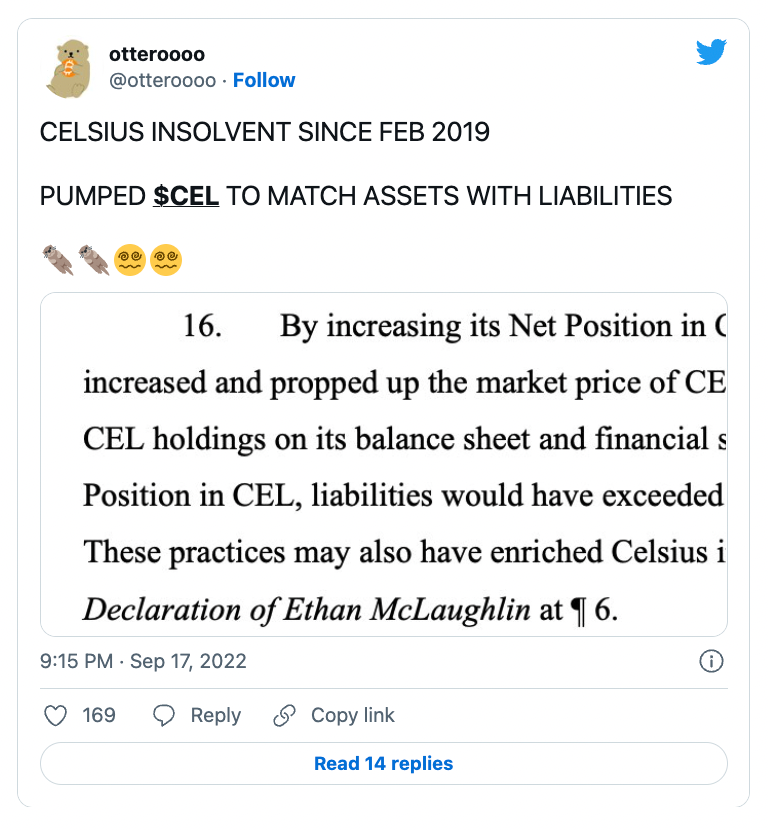Click the first otter emoji
The height and width of the screenshot is (830, 768).
point(57,260)
